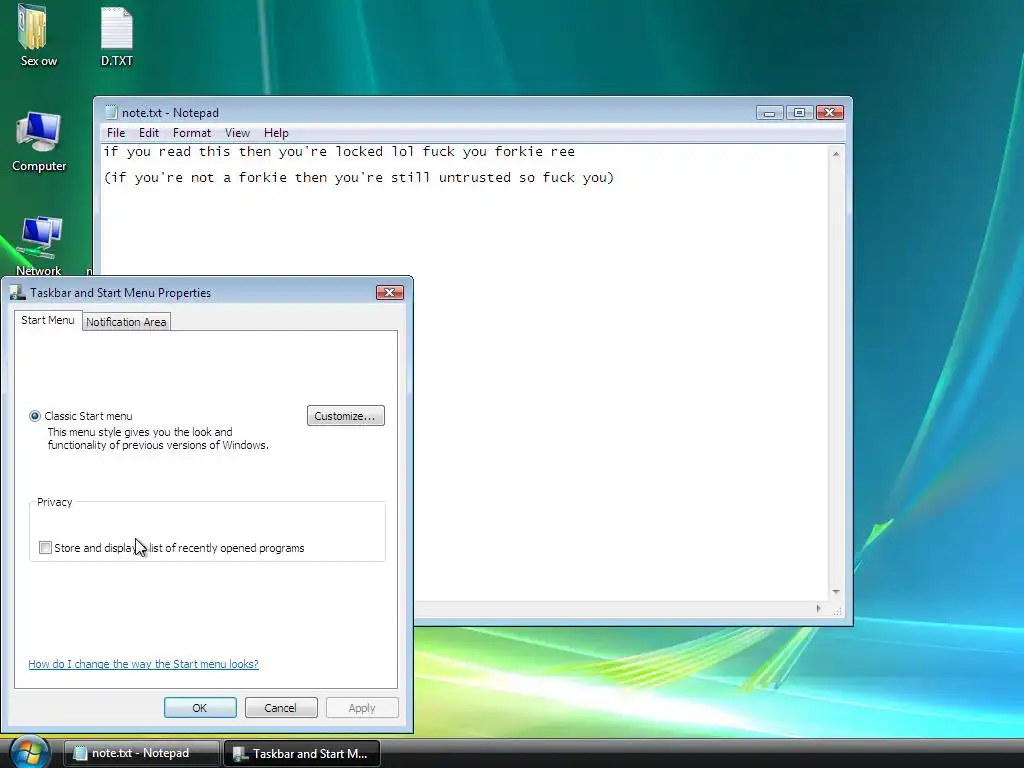This screenshot has height=768, width=1024.
Task: Minimize the Notepad window
Action: (x=769, y=112)
